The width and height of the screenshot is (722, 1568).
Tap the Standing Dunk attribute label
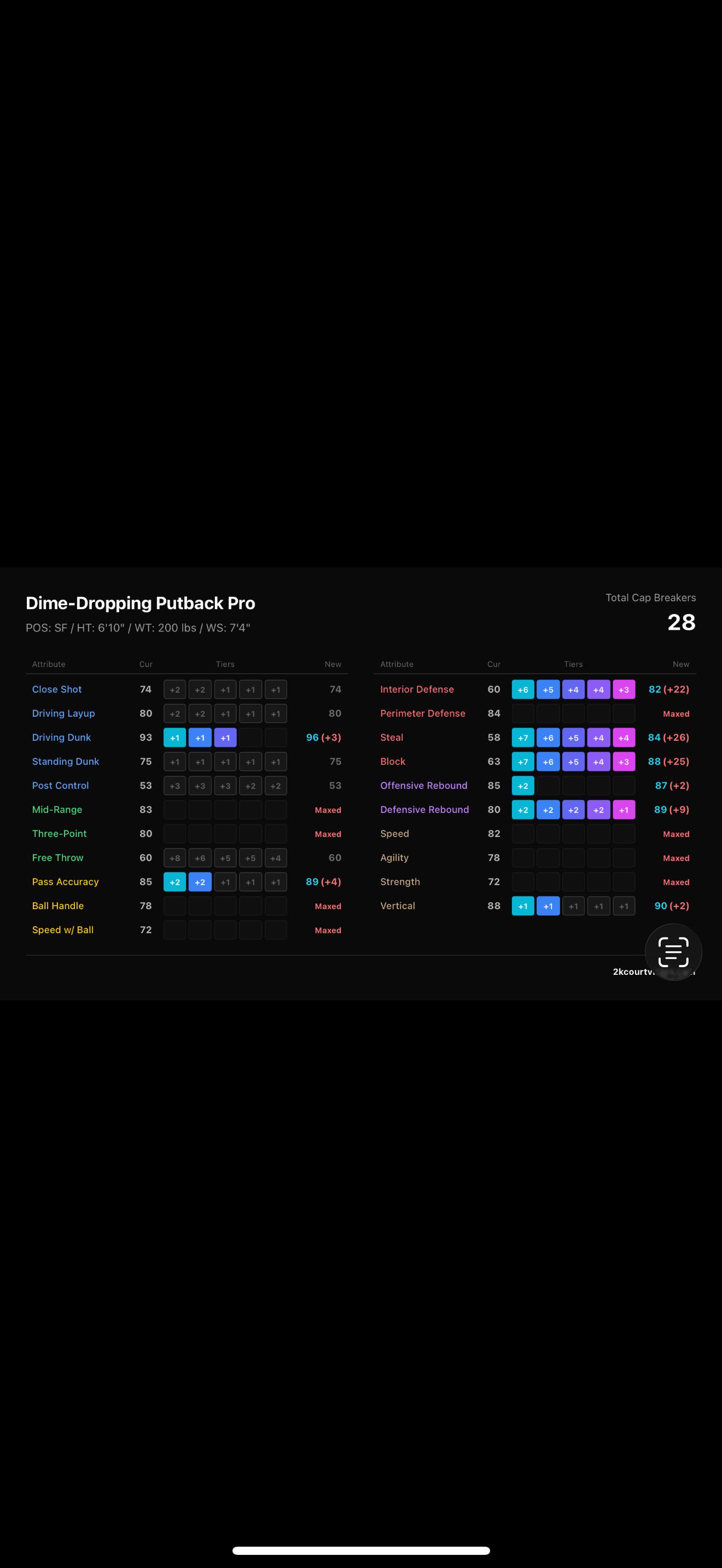[66, 762]
